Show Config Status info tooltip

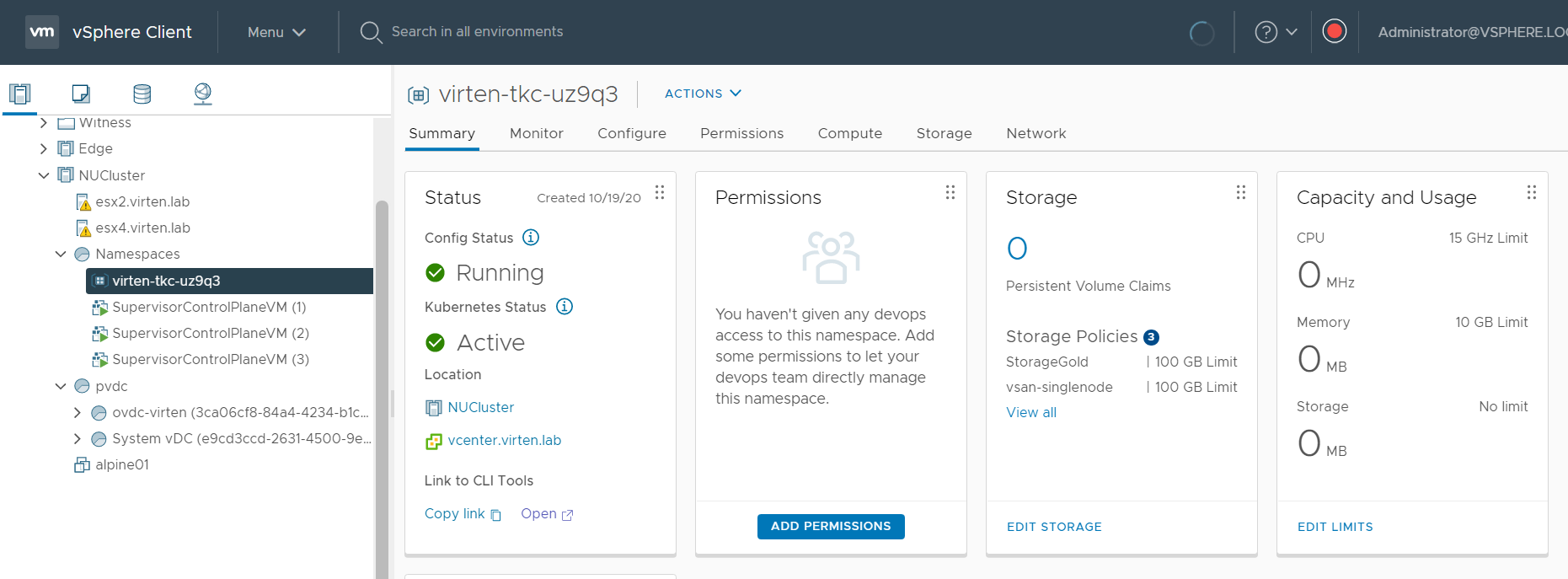point(531,237)
